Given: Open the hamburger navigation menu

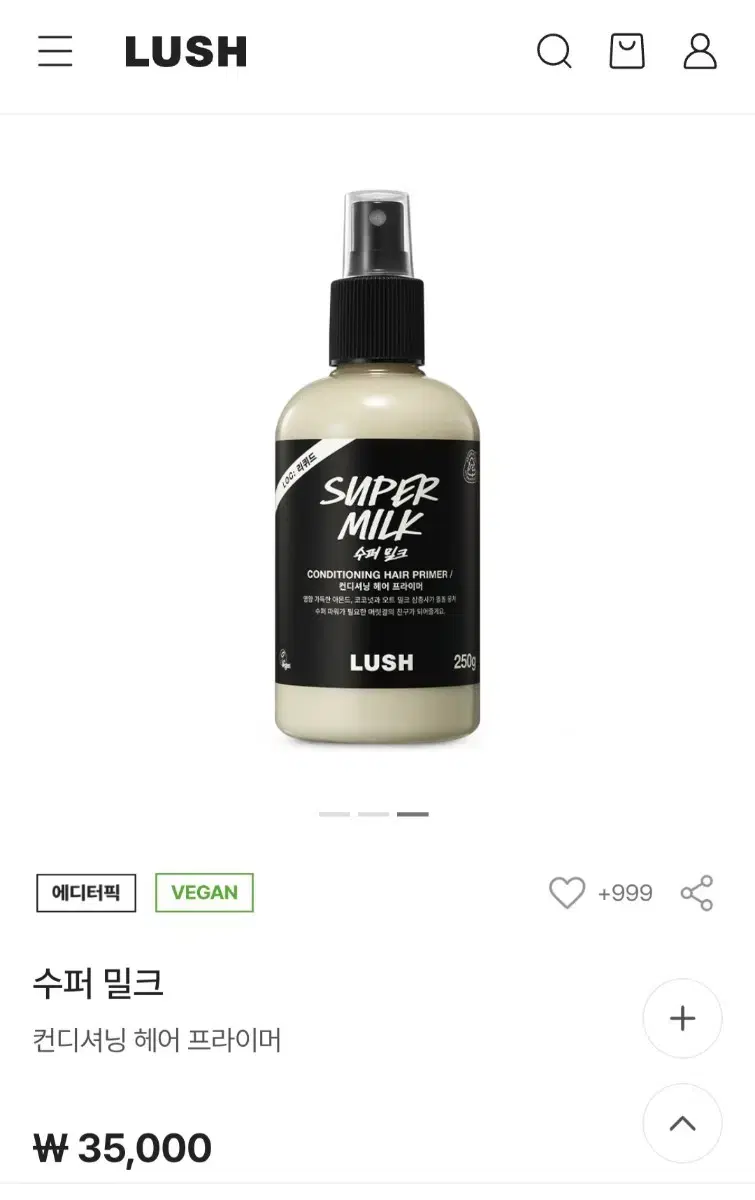Looking at the screenshot, I should 55,51.
